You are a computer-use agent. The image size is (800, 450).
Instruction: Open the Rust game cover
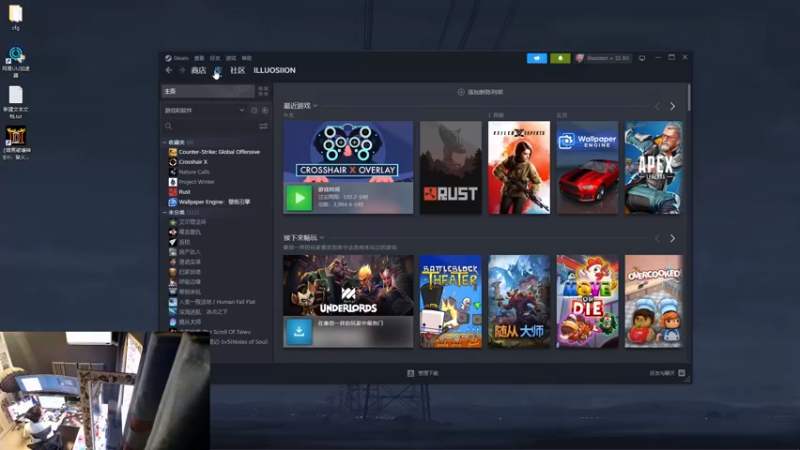coord(451,168)
